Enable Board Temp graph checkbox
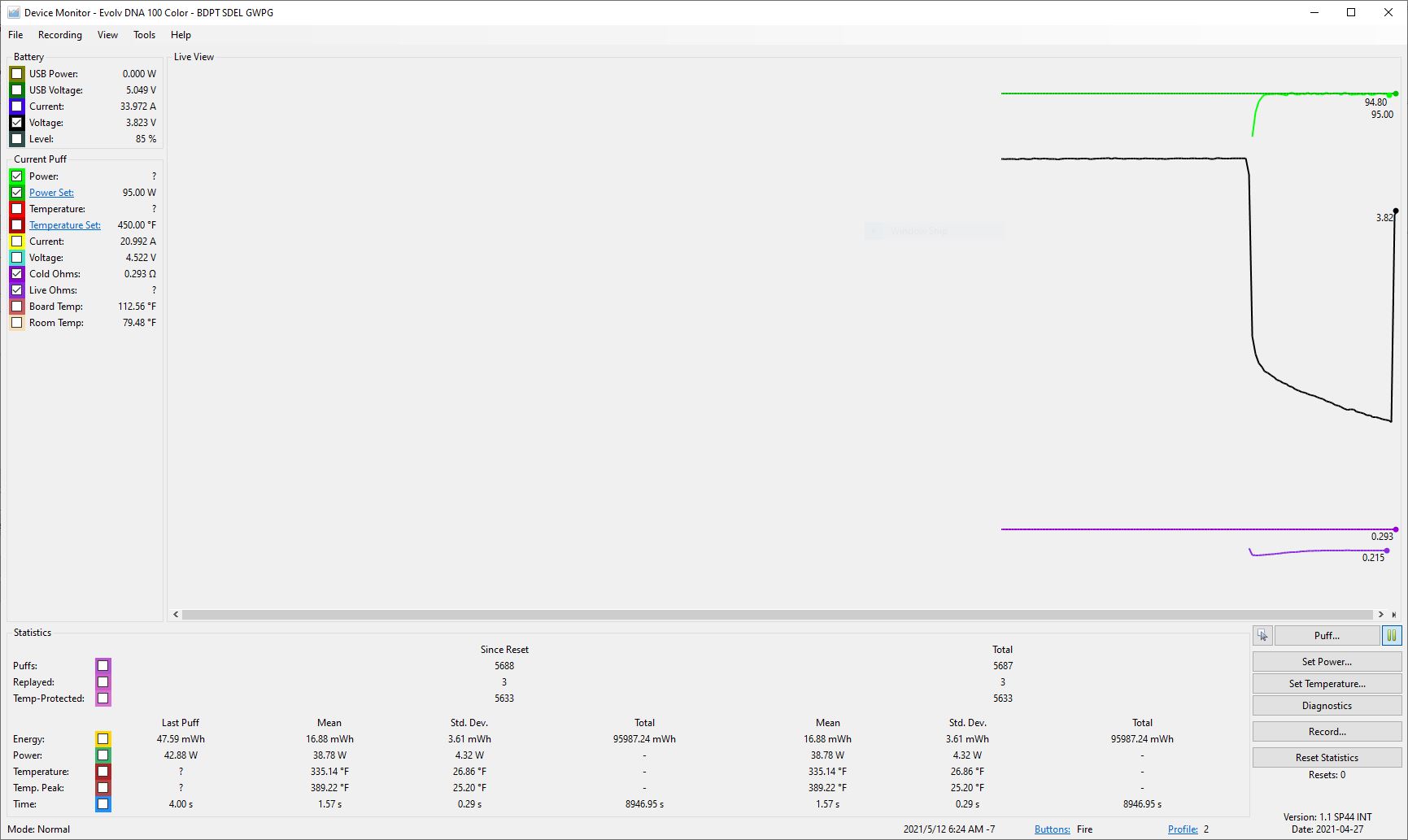Screen dimensions: 1408x840 click(x=17, y=307)
